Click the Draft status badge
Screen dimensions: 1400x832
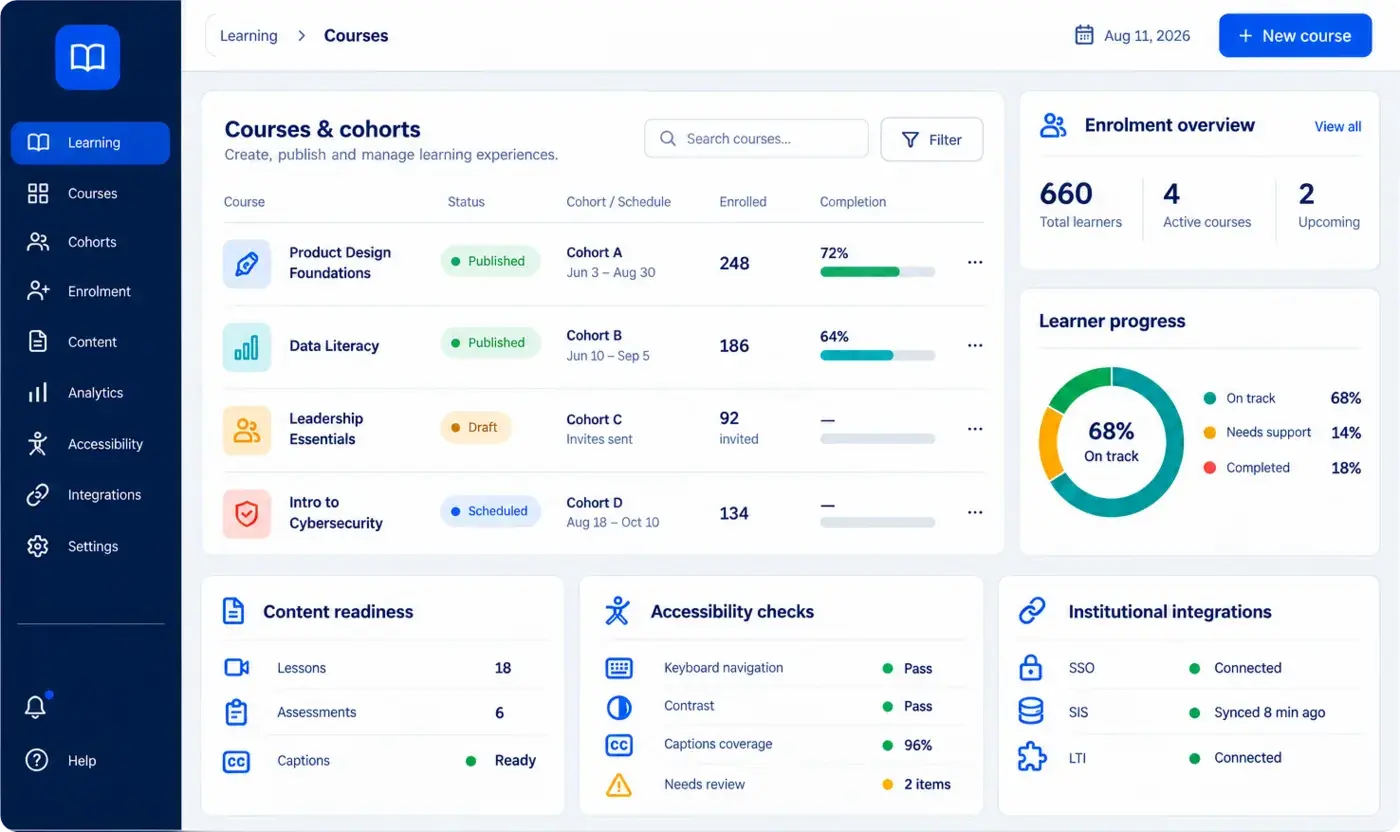click(475, 427)
